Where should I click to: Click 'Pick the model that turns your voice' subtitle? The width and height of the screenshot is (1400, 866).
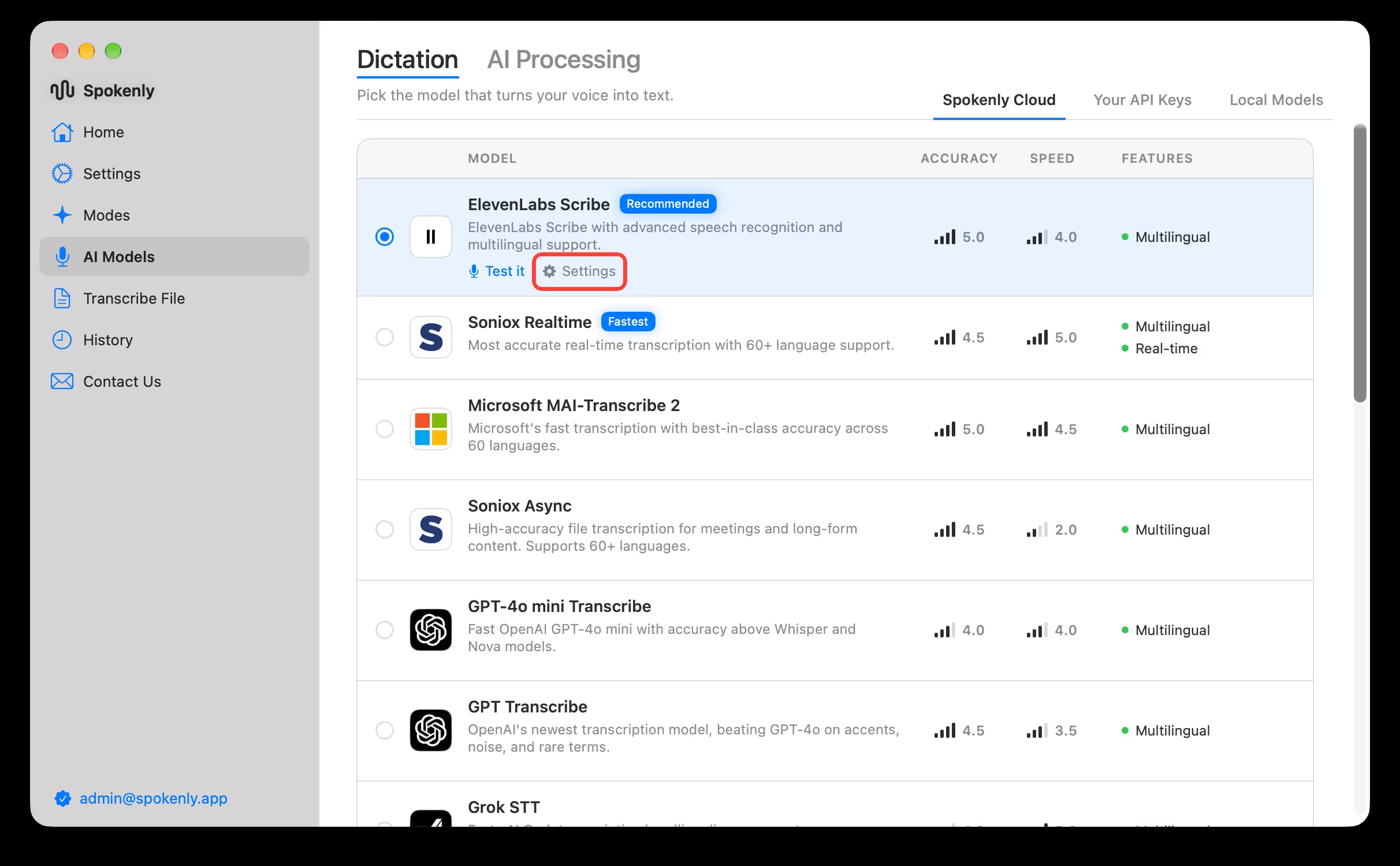515,95
